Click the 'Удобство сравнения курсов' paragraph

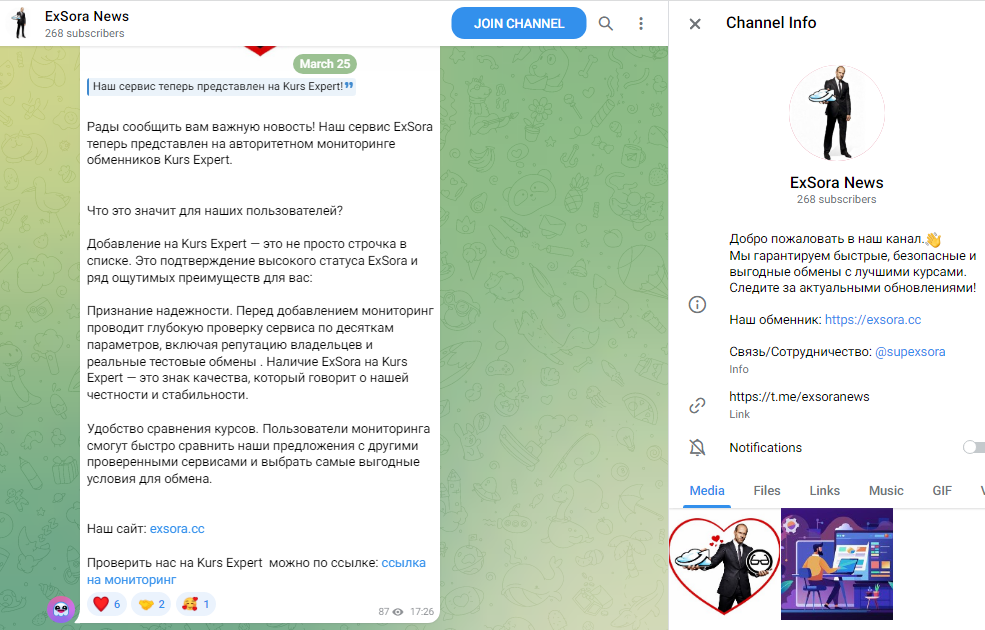point(258,453)
